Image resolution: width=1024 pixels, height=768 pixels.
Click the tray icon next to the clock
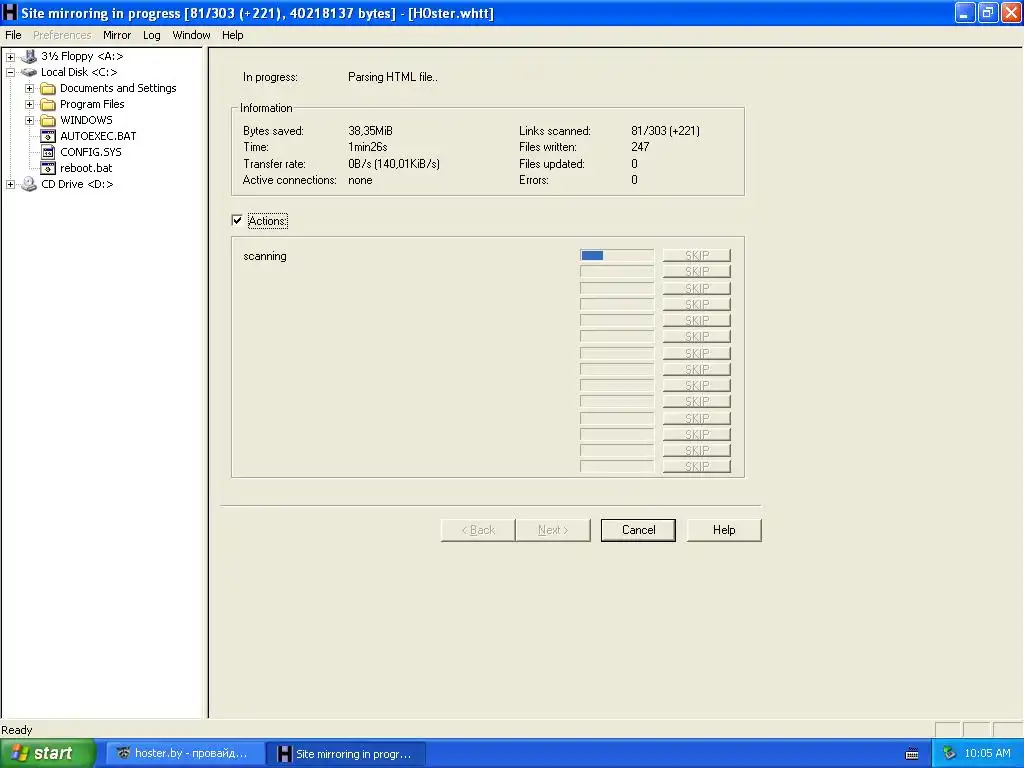coord(949,753)
